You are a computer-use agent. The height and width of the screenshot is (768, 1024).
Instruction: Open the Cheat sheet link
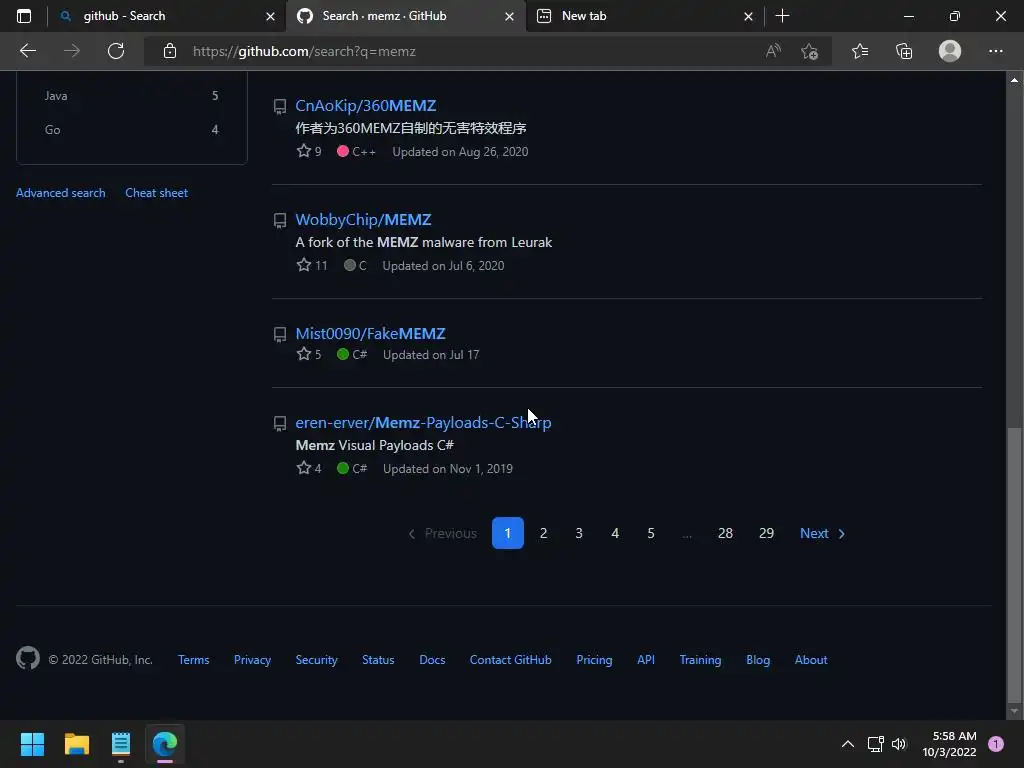click(x=156, y=193)
